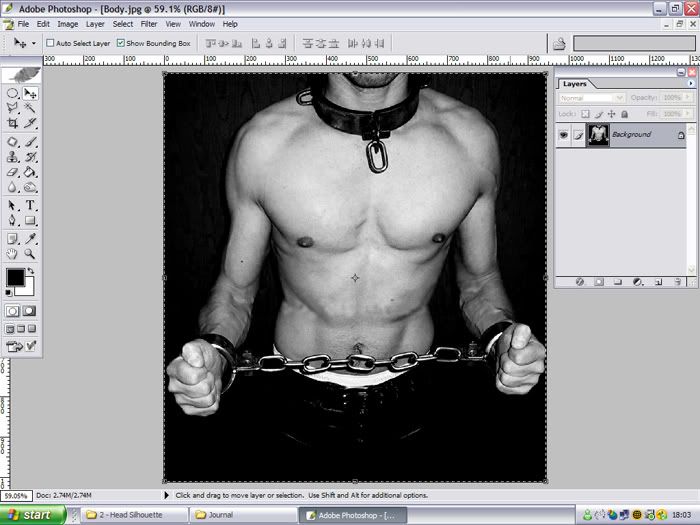This screenshot has width=700, height=525.
Task: Toggle Lock transparent pixels in Layers
Action: (x=585, y=114)
